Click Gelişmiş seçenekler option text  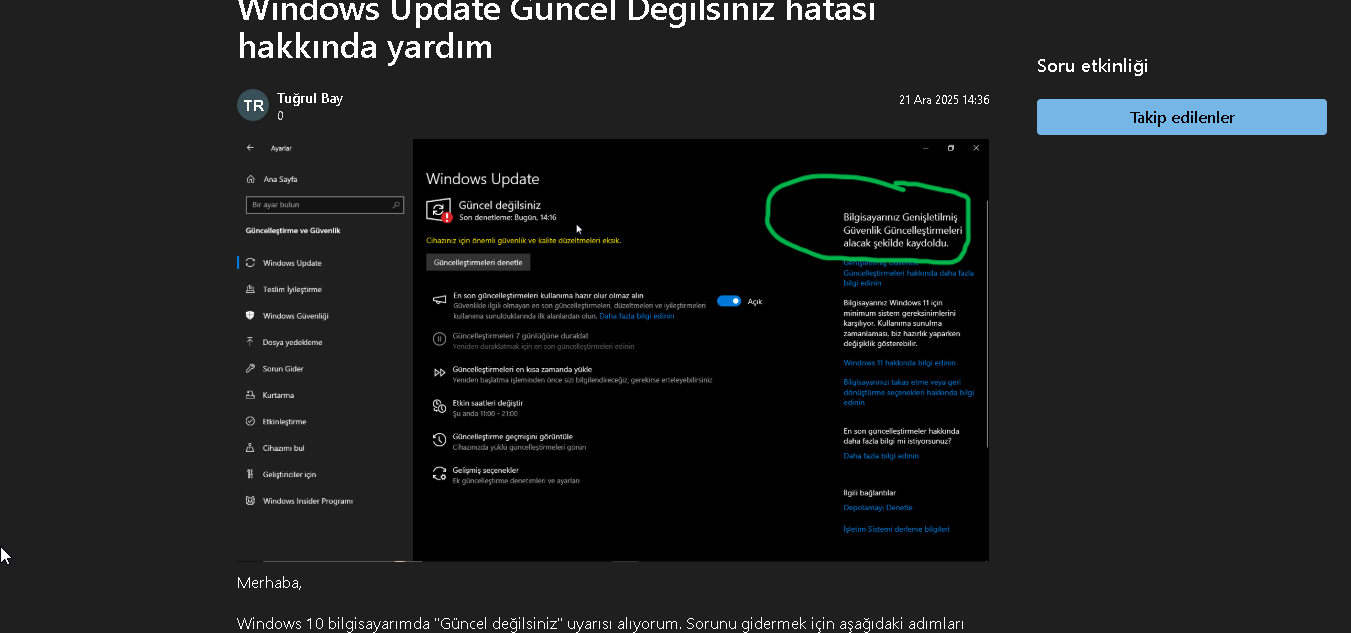tap(486, 470)
